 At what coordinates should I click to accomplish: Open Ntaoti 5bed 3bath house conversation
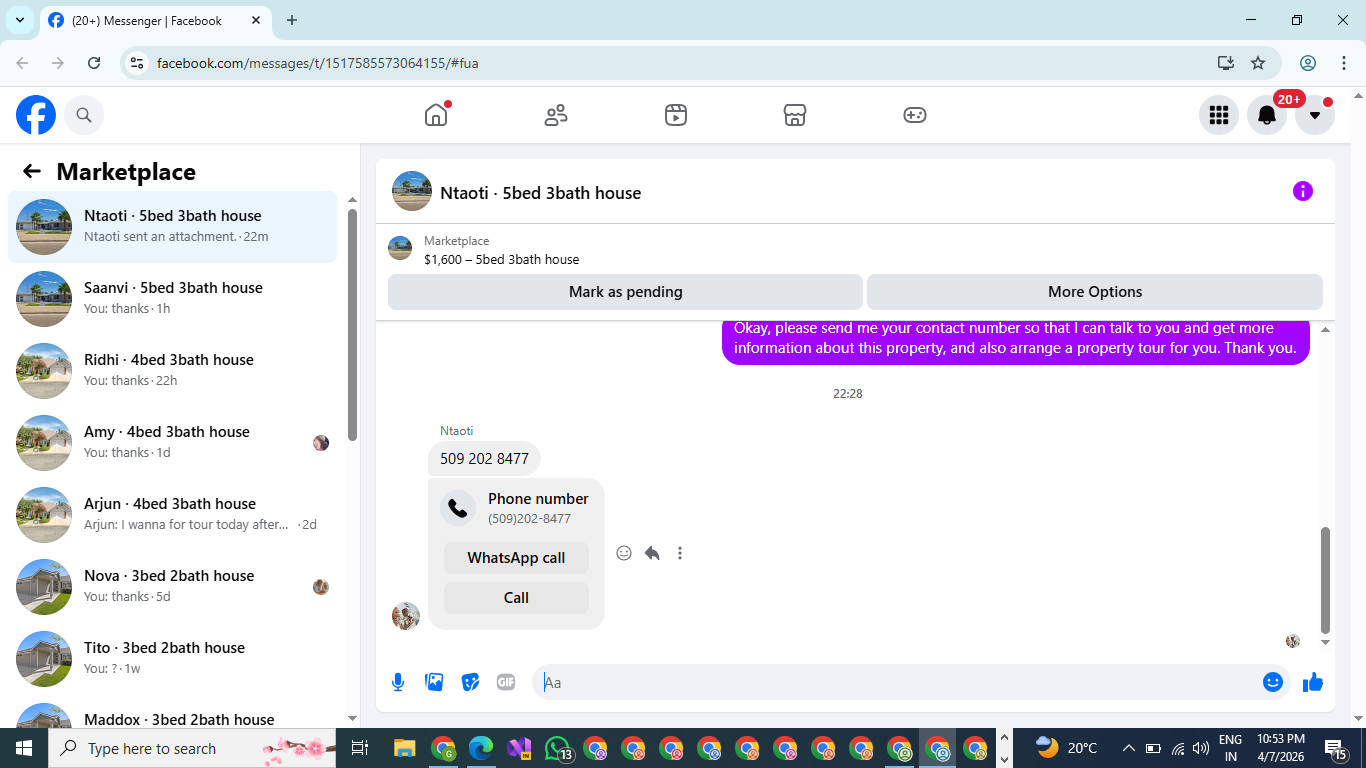[172, 227]
